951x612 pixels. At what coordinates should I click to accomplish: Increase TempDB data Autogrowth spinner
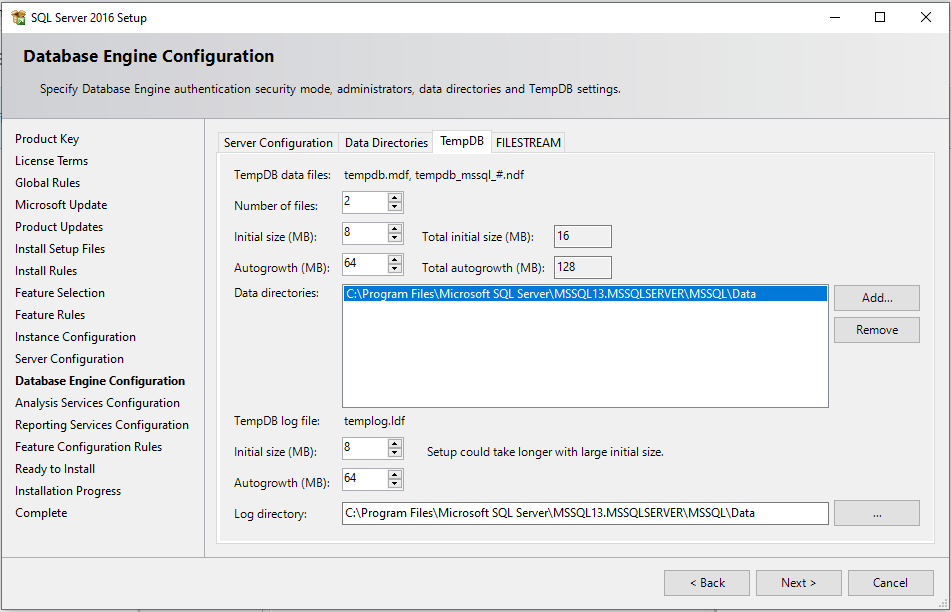(x=395, y=259)
